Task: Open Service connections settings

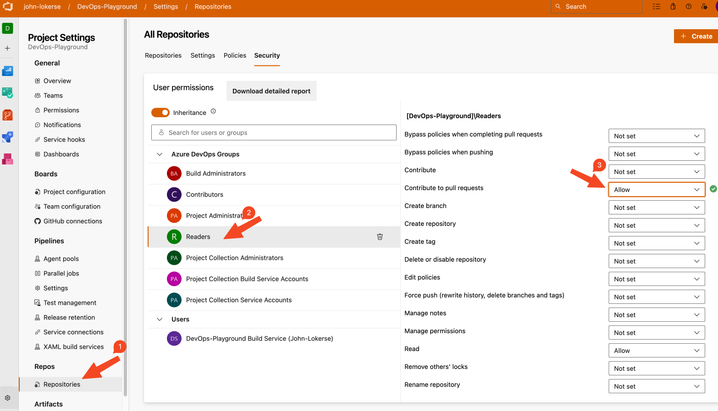Action: [73, 332]
